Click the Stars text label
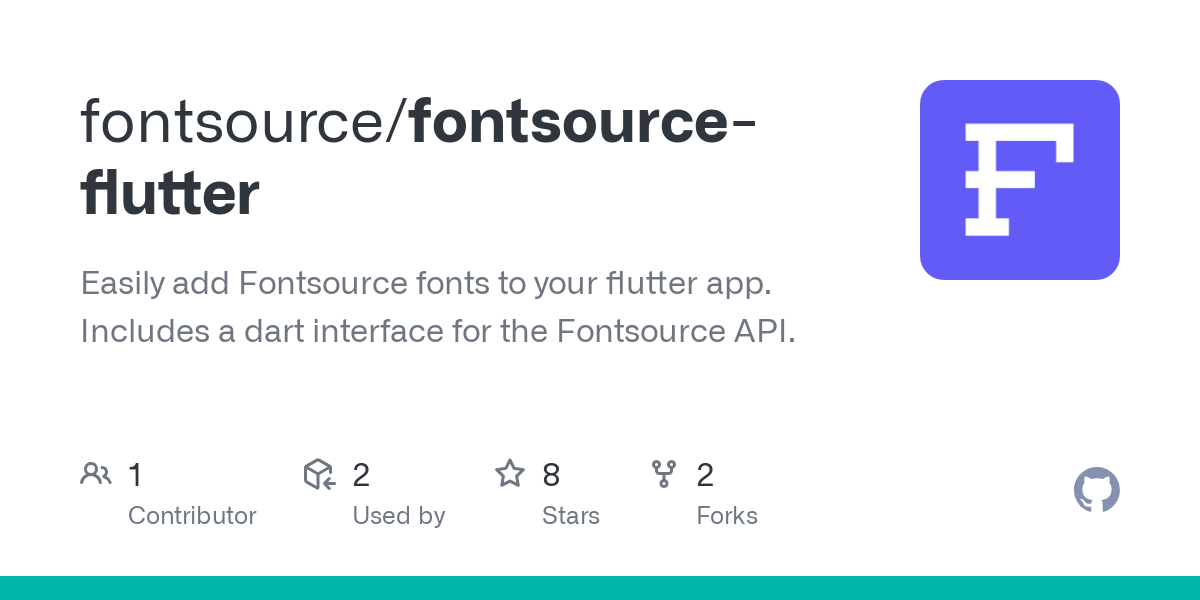 point(571,516)
